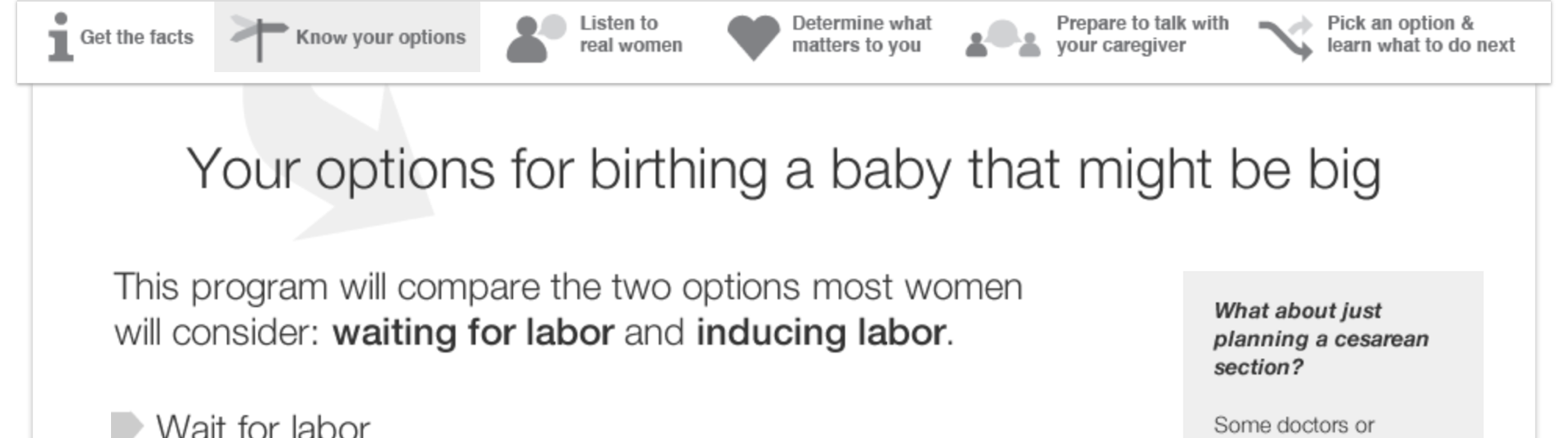Click the bold 'inducing labor' text

[x=821, y=333]
